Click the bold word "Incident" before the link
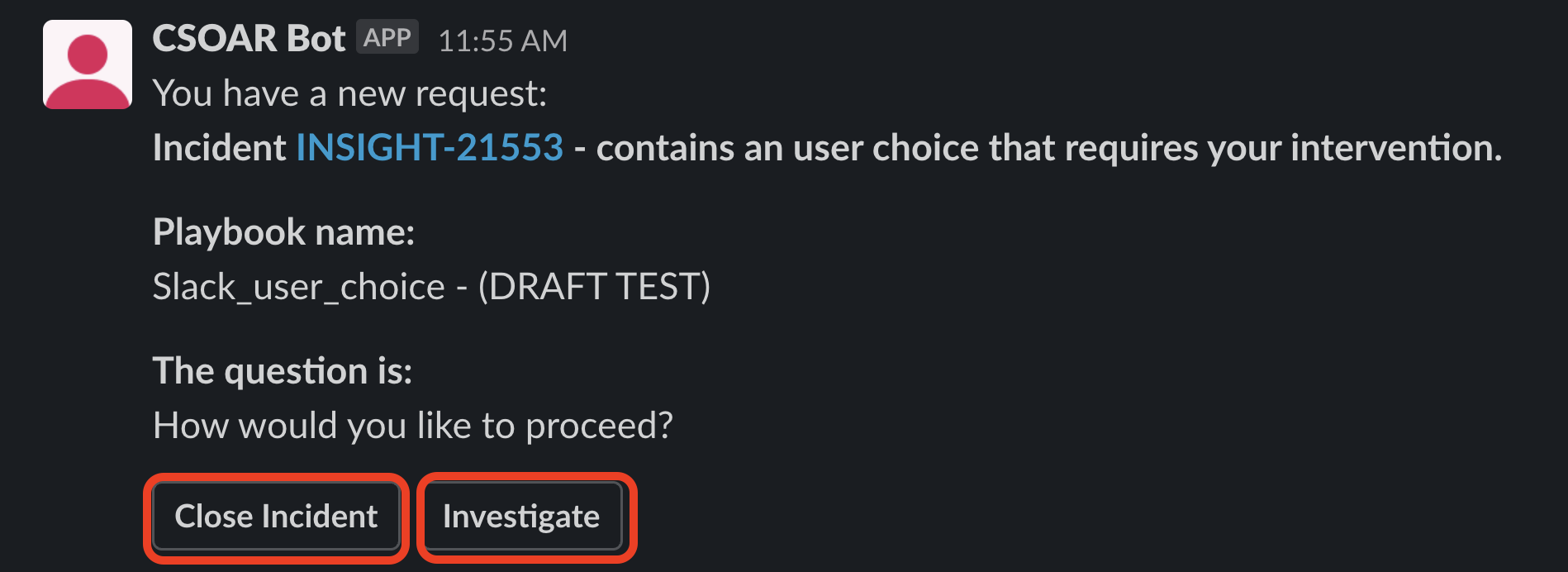The width and height of the screenshot is (1568, 572). (x=219, y=148)
